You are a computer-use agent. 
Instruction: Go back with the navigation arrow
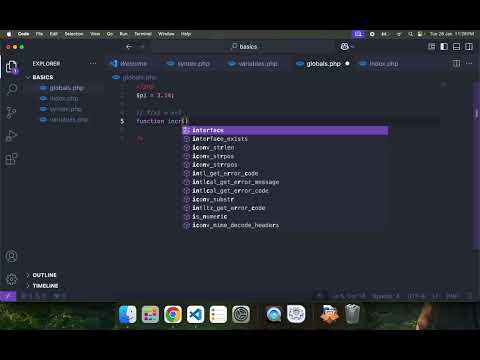129,47
